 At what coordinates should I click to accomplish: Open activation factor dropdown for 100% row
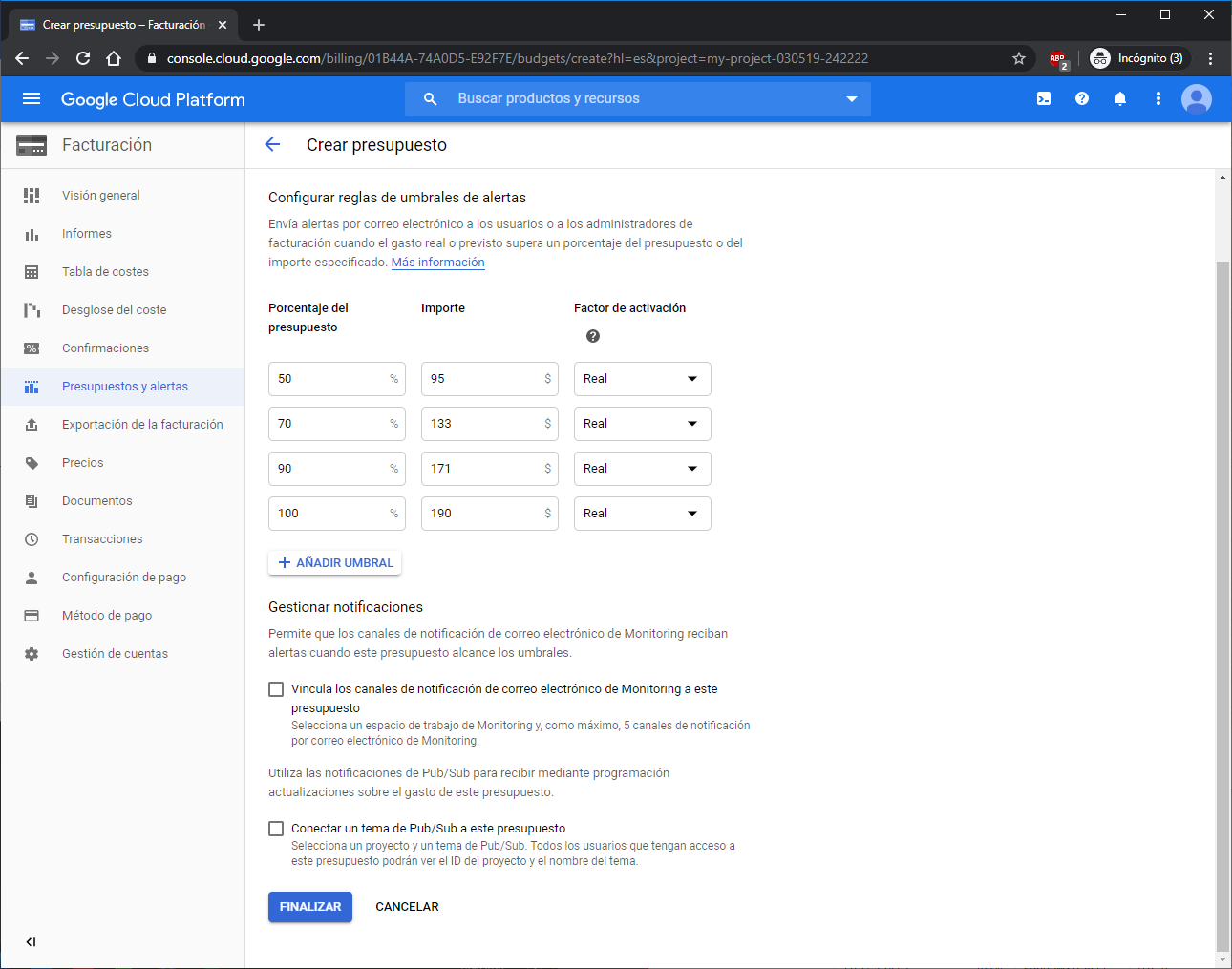[642, 514]
